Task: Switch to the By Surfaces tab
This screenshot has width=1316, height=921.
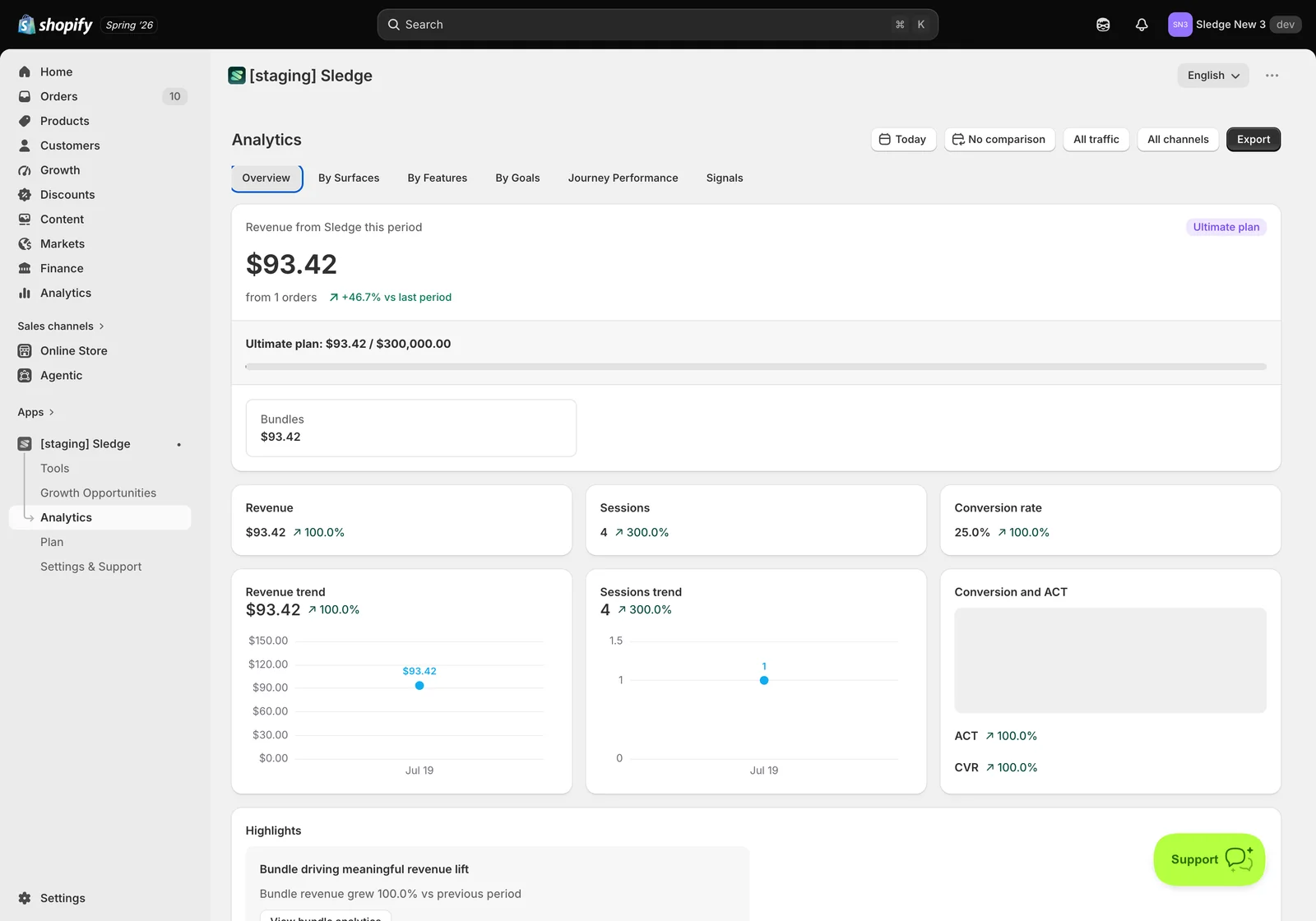Action: [349, 178]
